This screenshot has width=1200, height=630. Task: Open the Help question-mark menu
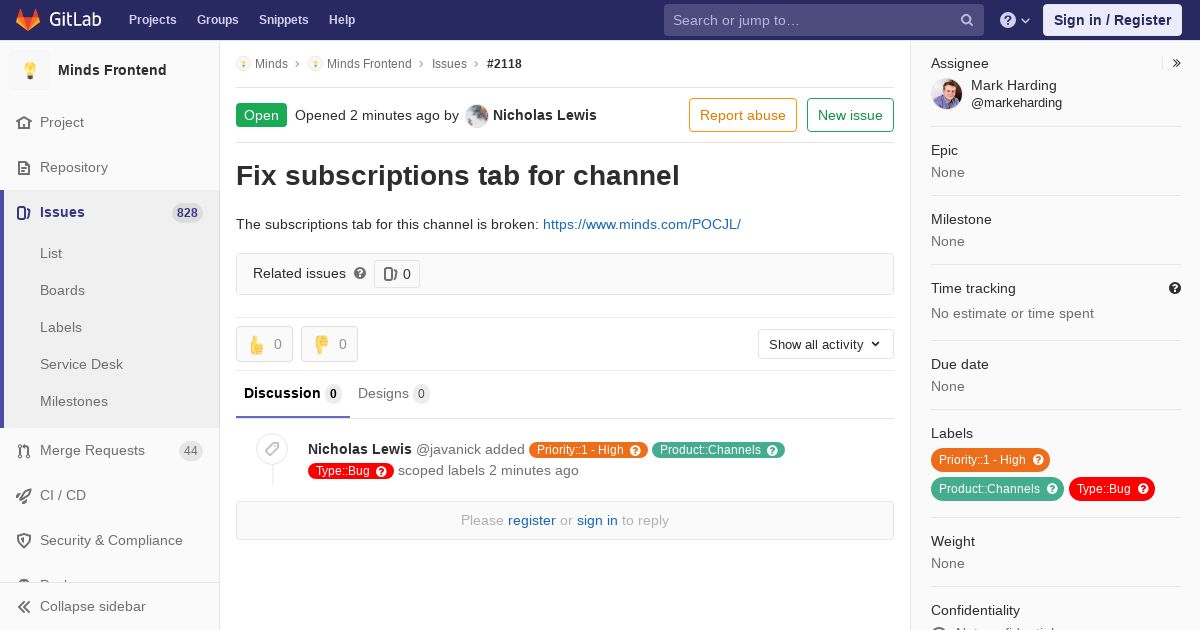(x=1014, y=20)
